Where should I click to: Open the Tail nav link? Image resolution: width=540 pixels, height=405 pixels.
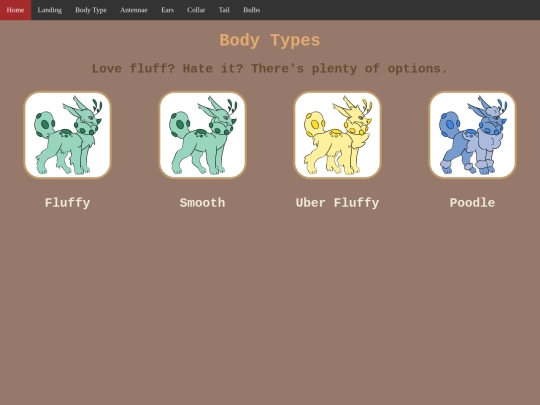[224, 10]
